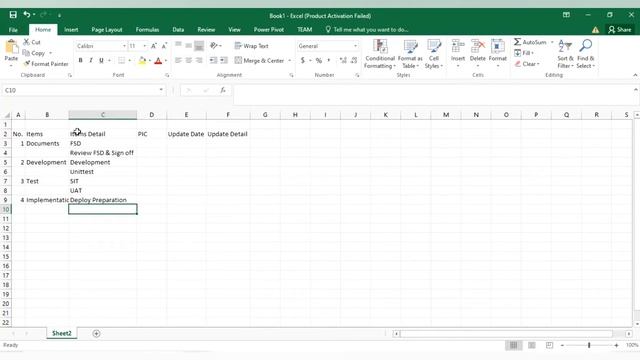
Task: Expand the Name Box dropdown arrow
Action: (x=161, y=90)
